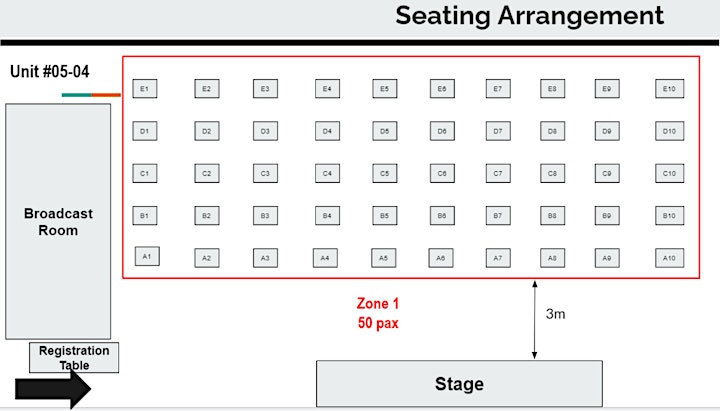Click seat E10 in top row

point(669,89)
